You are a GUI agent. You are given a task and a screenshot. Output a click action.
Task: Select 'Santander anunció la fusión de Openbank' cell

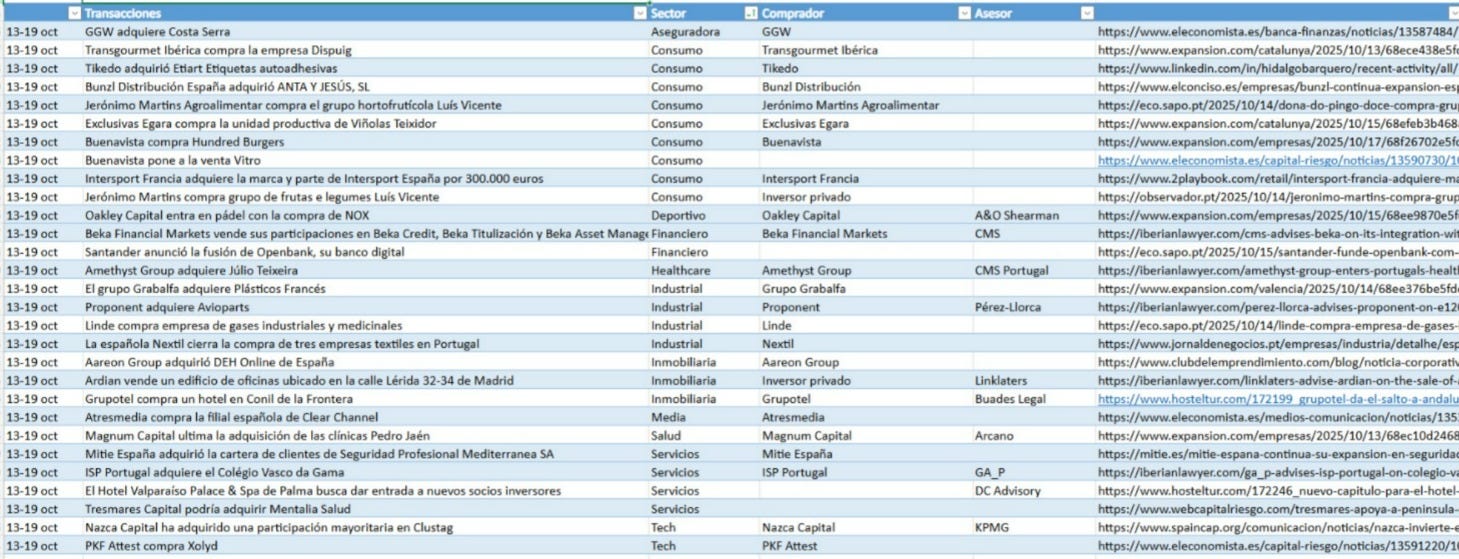coord(364,252)
